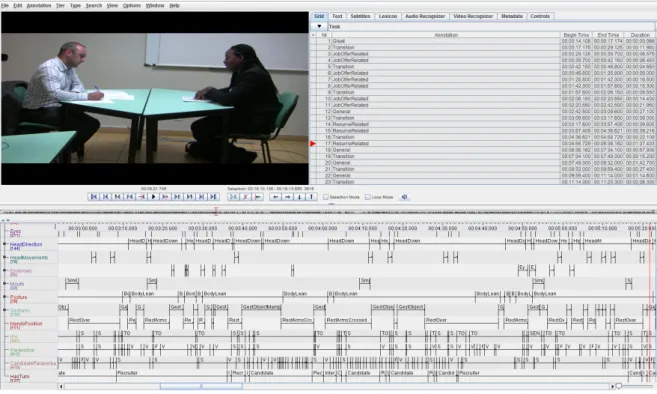Screen dimensions: 657x394
Task: Click the interview video preview
Action: [155, 98]
